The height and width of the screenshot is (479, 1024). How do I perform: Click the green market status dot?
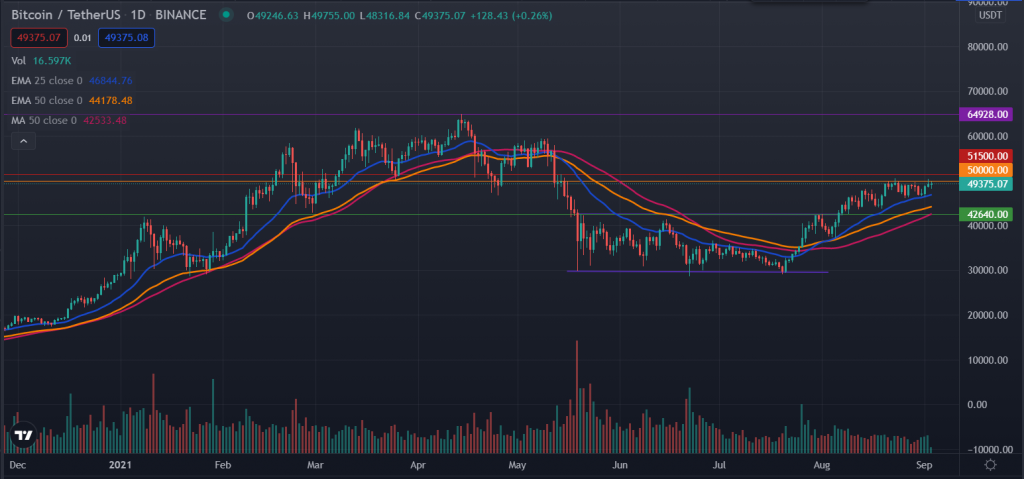tap(226, 14)
